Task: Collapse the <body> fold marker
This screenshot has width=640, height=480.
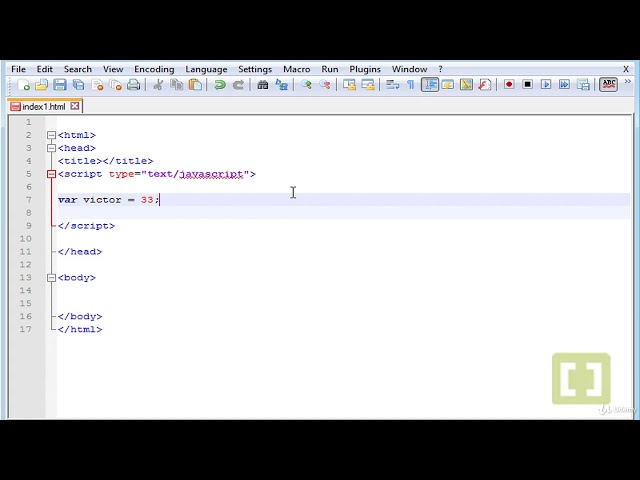Action: click(x=51, y=278)
